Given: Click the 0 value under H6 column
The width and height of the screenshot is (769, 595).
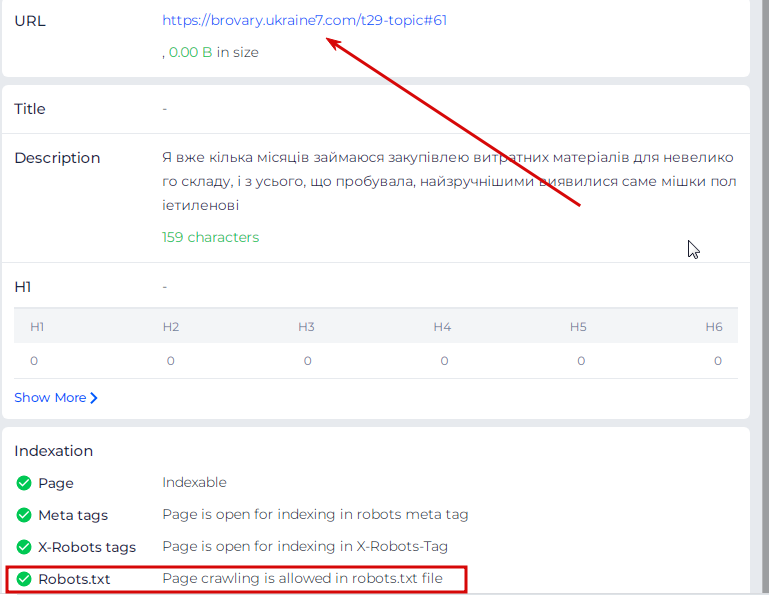Looking at the screenshot, I should [x=718, y=361].
